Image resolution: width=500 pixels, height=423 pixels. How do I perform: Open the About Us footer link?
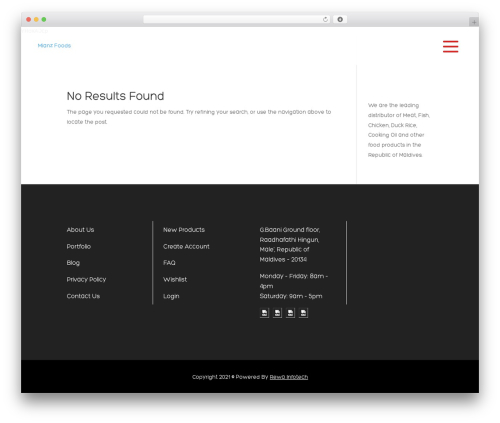coord(80,230)
